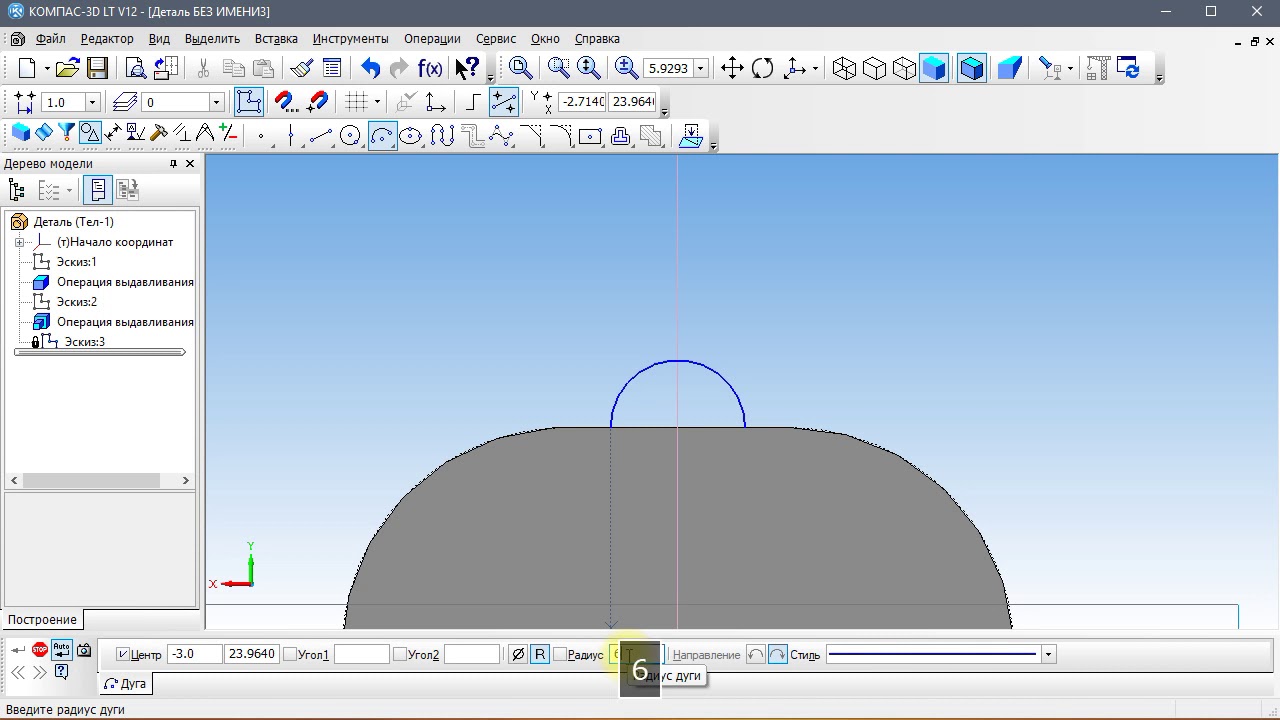
Task: Open the f(x) variables icon
Action: [x=430, y=68]
